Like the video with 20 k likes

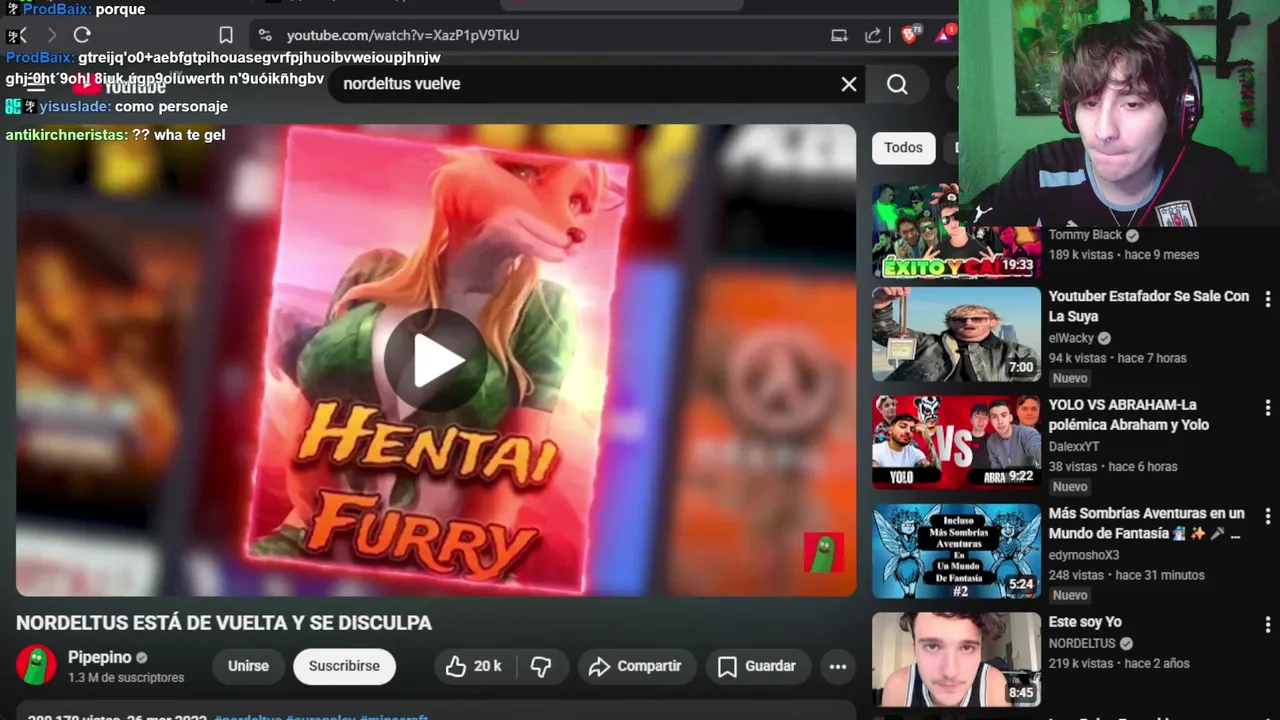[x=474, y=666]
